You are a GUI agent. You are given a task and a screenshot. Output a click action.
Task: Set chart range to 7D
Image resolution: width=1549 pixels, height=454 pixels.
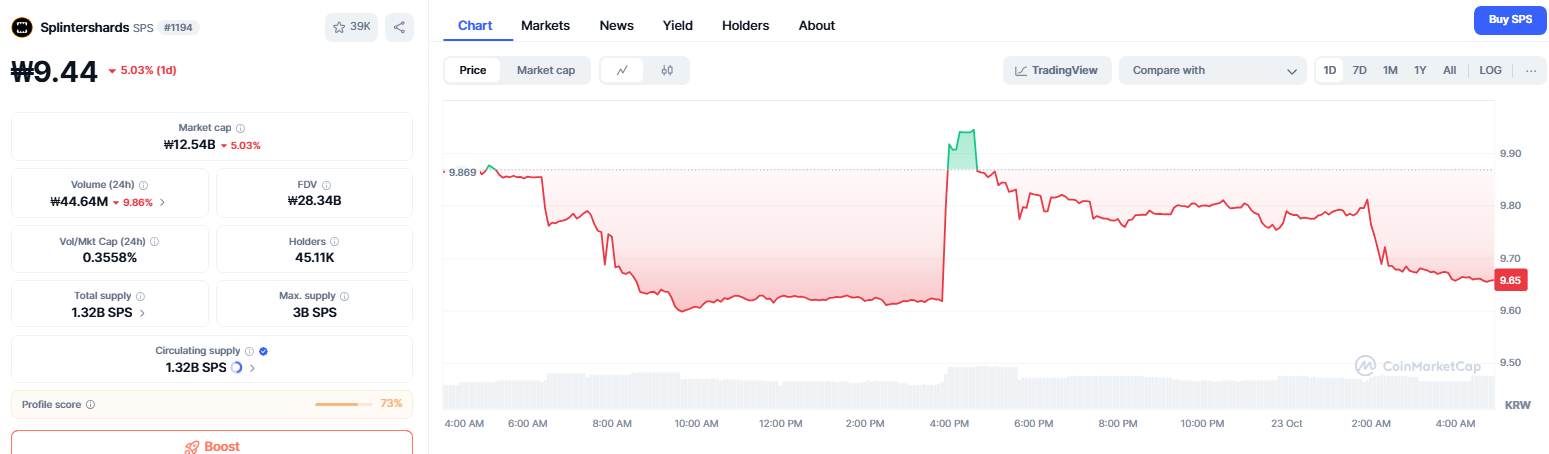[x=1359, y=70]
